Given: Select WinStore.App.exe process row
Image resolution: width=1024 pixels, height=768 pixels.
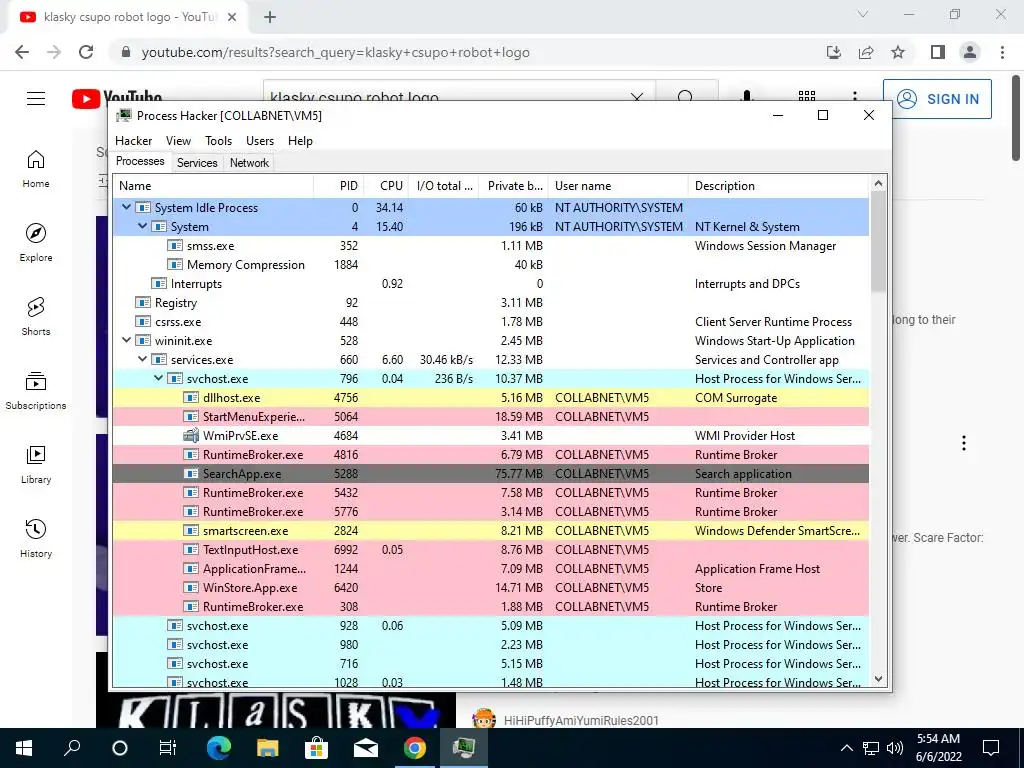Looking at the screenshot, I should [490, 587].
